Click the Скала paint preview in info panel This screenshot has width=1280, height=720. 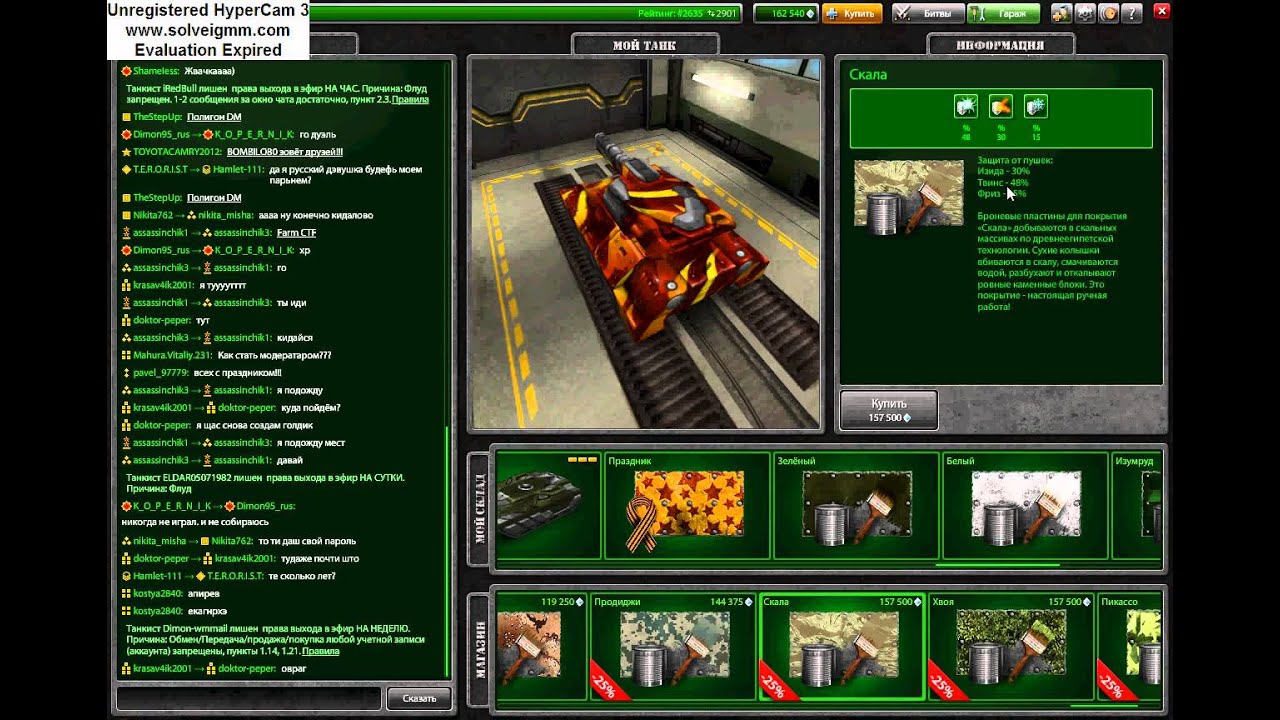(x=909, y=196)
